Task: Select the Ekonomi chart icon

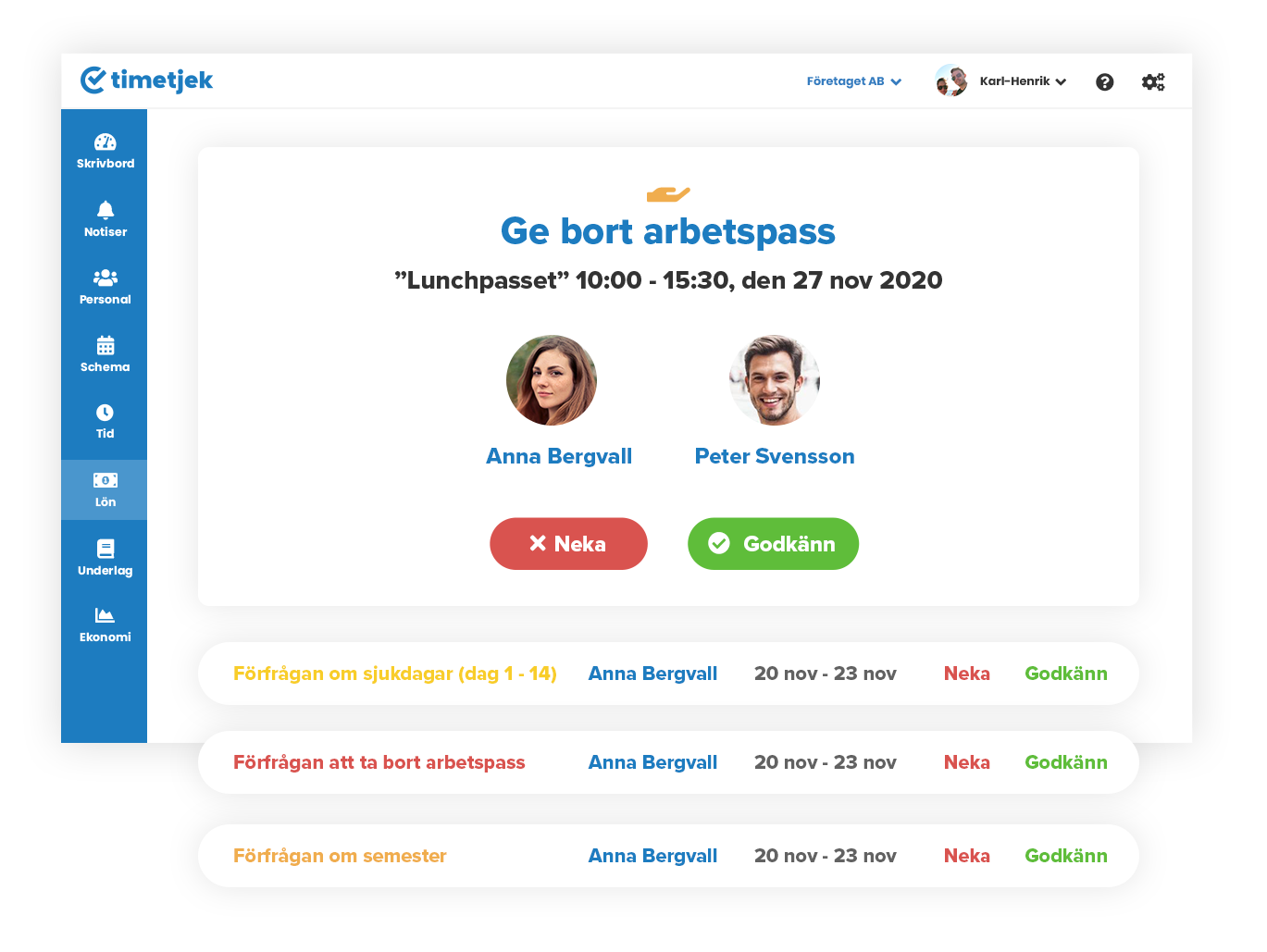Action: [105, 615]
